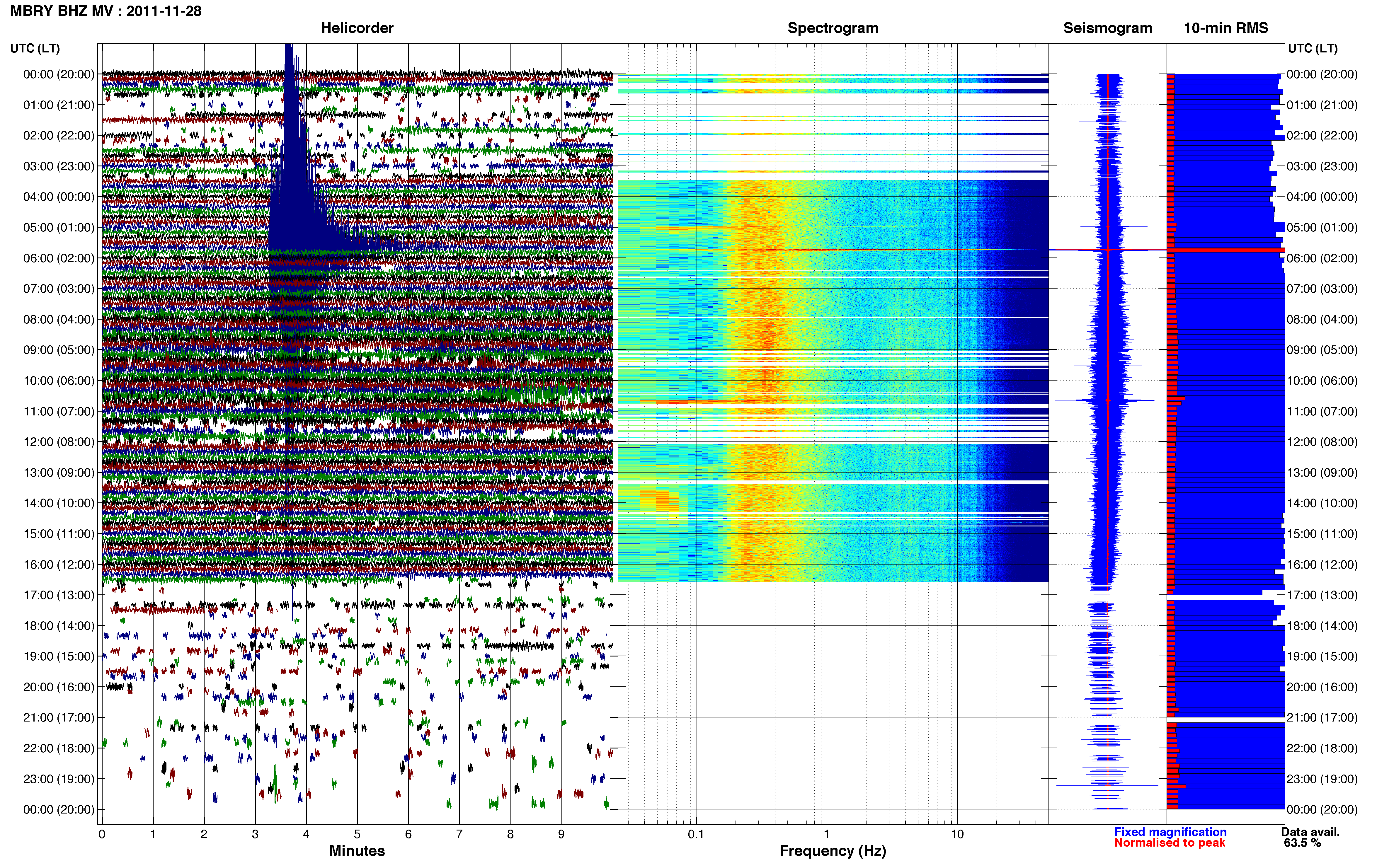Screen dimensions: 1389x868
Task: Click left time label '04:00 (00:00)'
Action: (x=59, y=197)
